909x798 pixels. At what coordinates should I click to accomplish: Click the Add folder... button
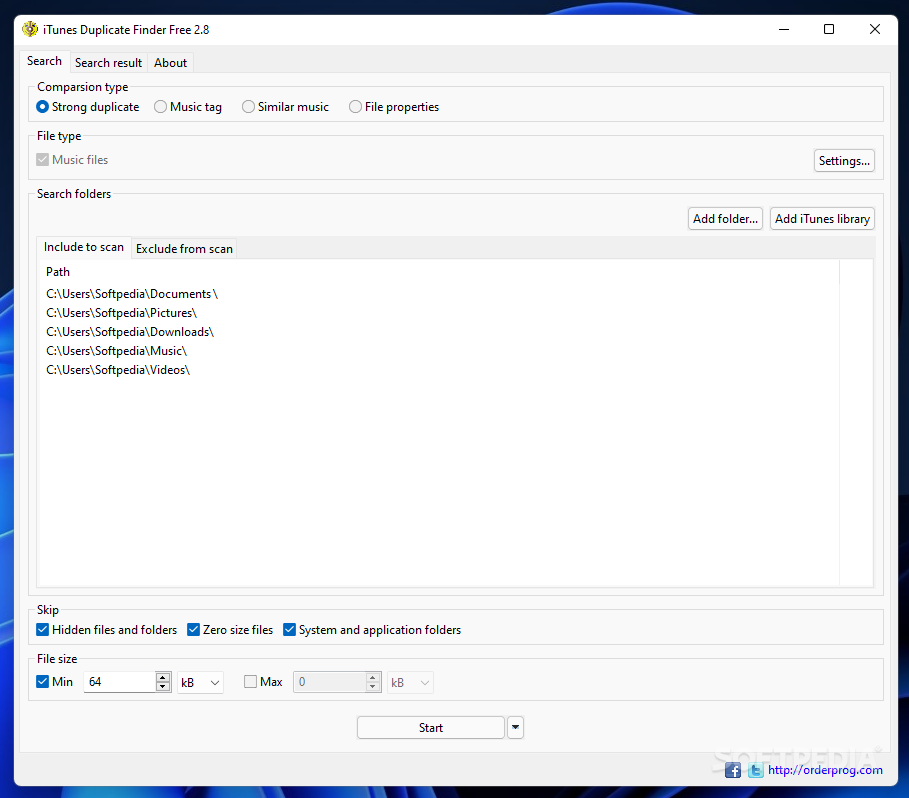point(725,218)
